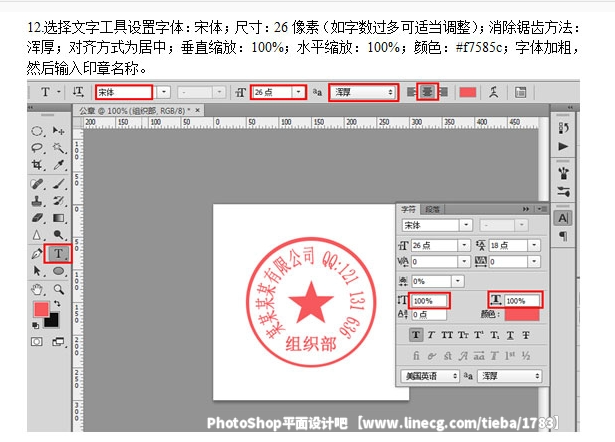Select the Magic Wand tool
Image resolution: width=615 pixels, height=442 pixels.
58,148
